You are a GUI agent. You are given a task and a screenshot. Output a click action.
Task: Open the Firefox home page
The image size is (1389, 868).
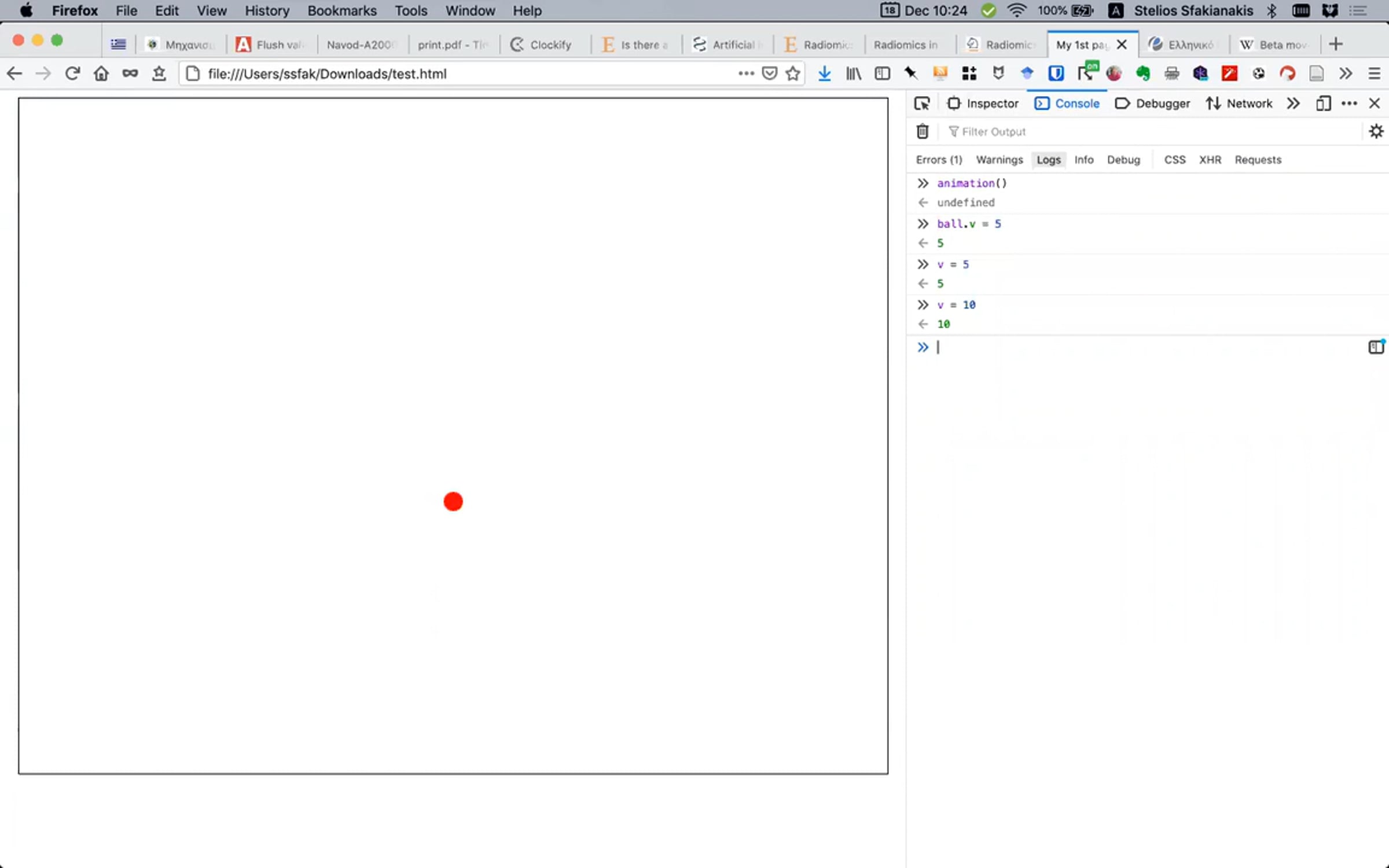tap(101, 73)
